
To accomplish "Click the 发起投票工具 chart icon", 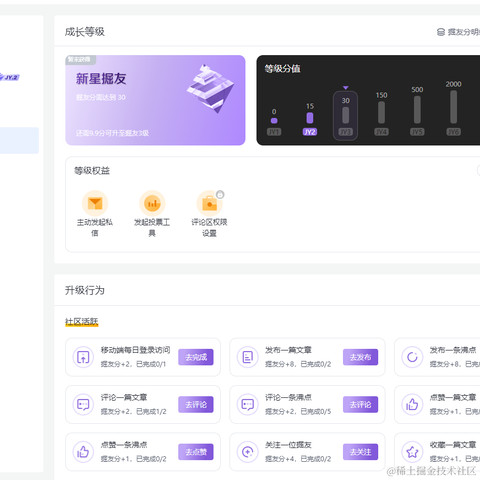I will coord(152,203).
